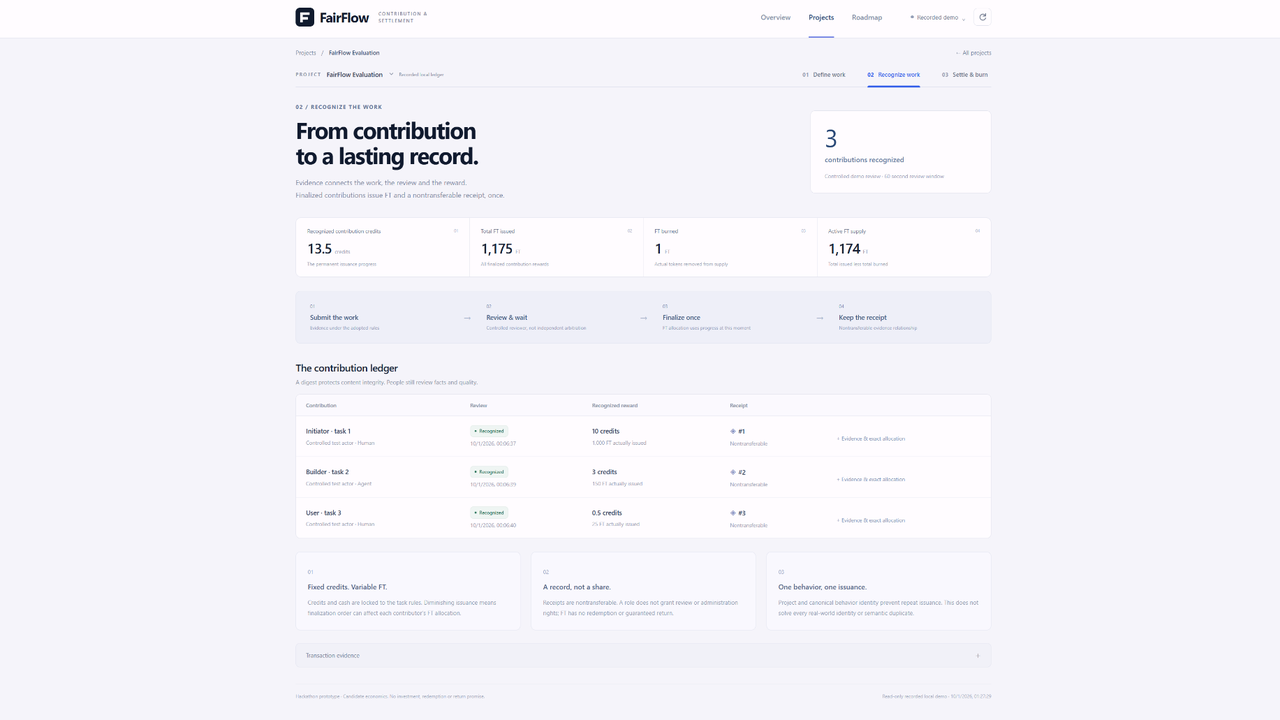
Task: Click the contributions recognized count 3
Action: point(831,139)
